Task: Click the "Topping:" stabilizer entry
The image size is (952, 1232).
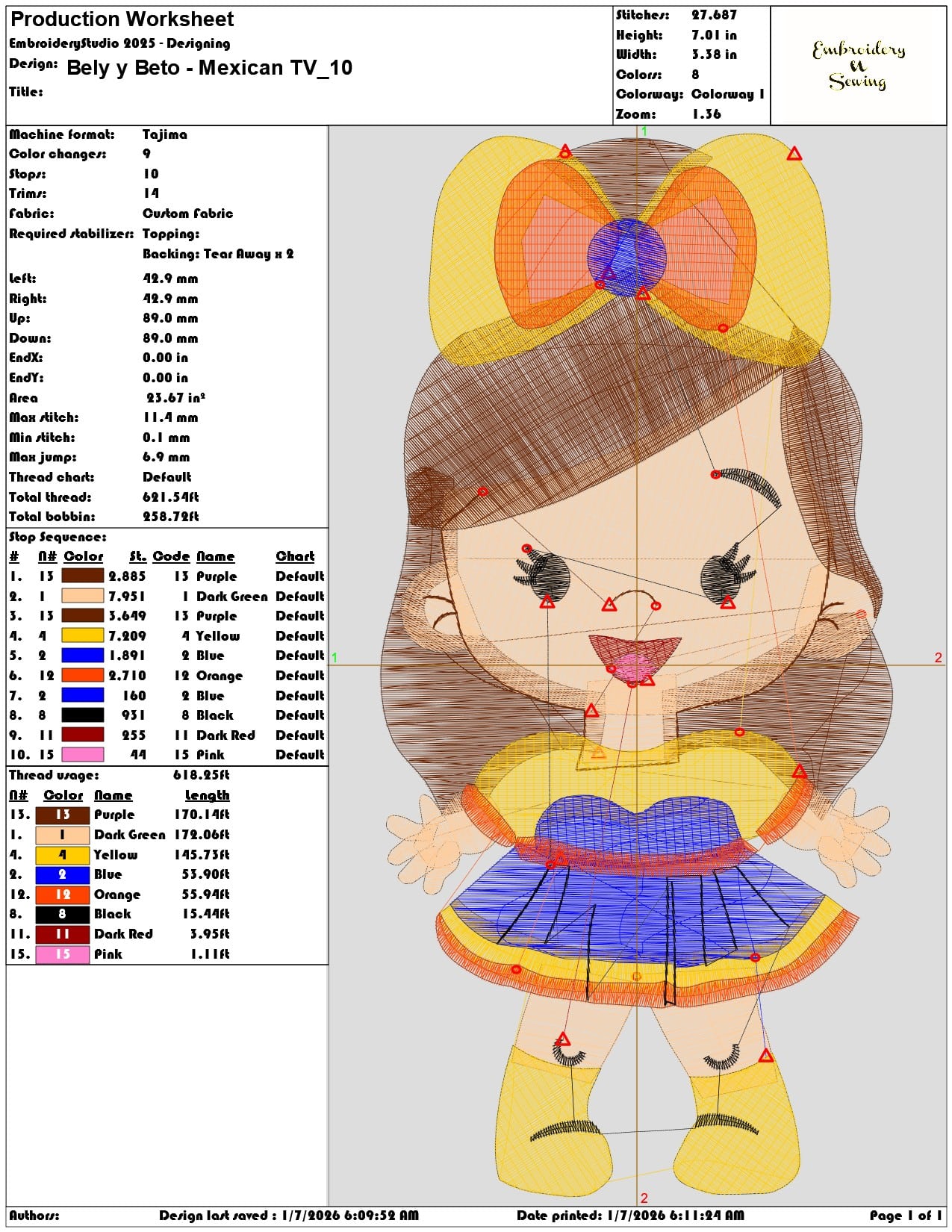Action: [x=171, y=234]
